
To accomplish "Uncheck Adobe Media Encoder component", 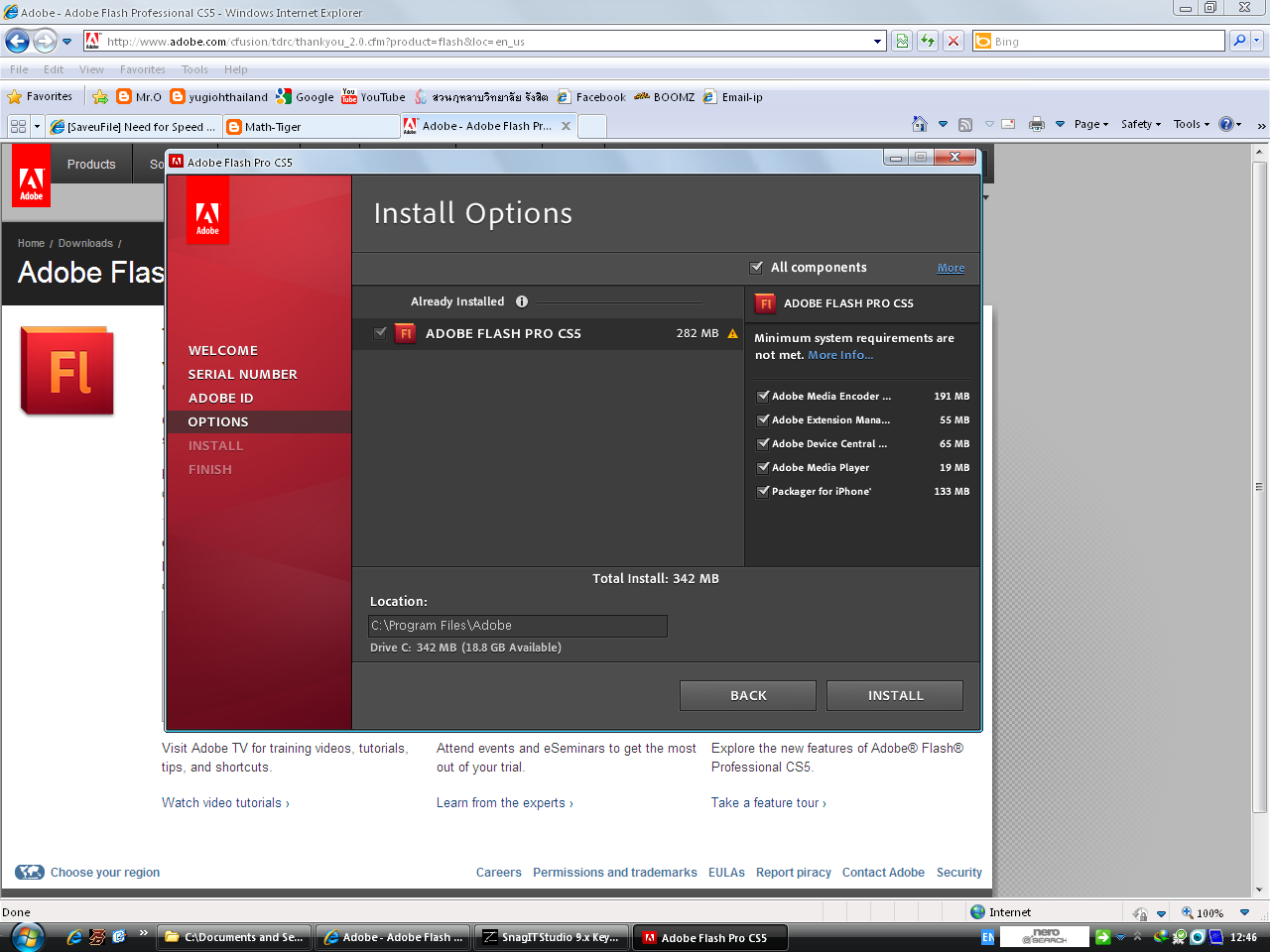I will click(763, 396).
